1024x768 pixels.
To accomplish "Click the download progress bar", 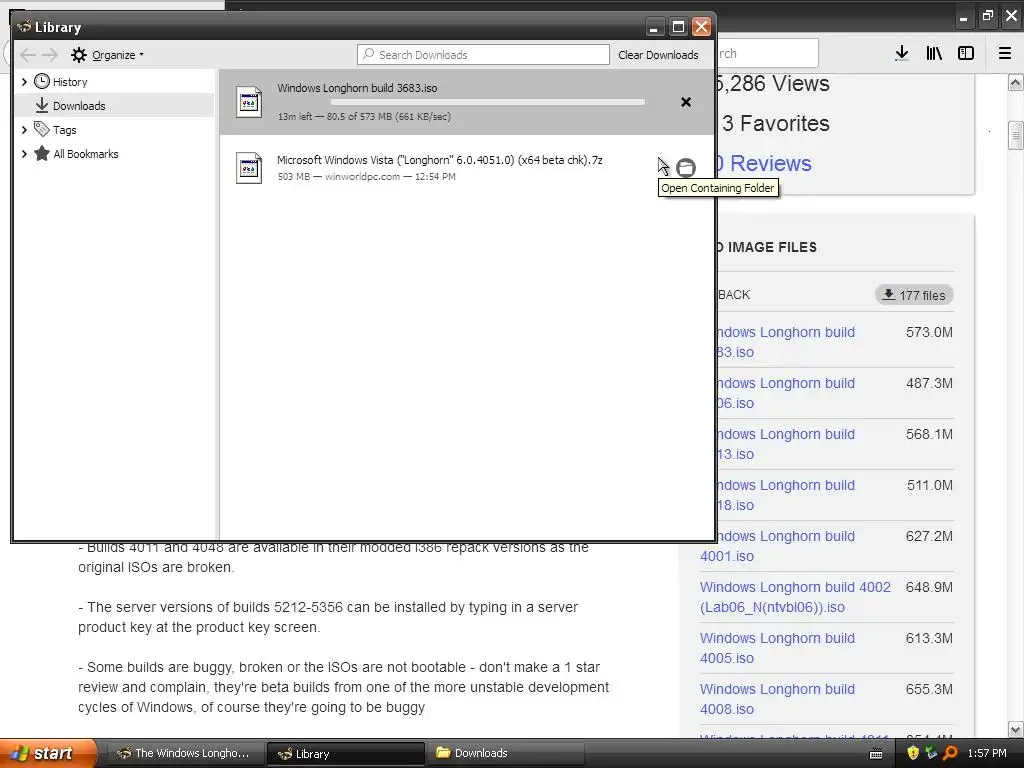I will tap(488, 102).
